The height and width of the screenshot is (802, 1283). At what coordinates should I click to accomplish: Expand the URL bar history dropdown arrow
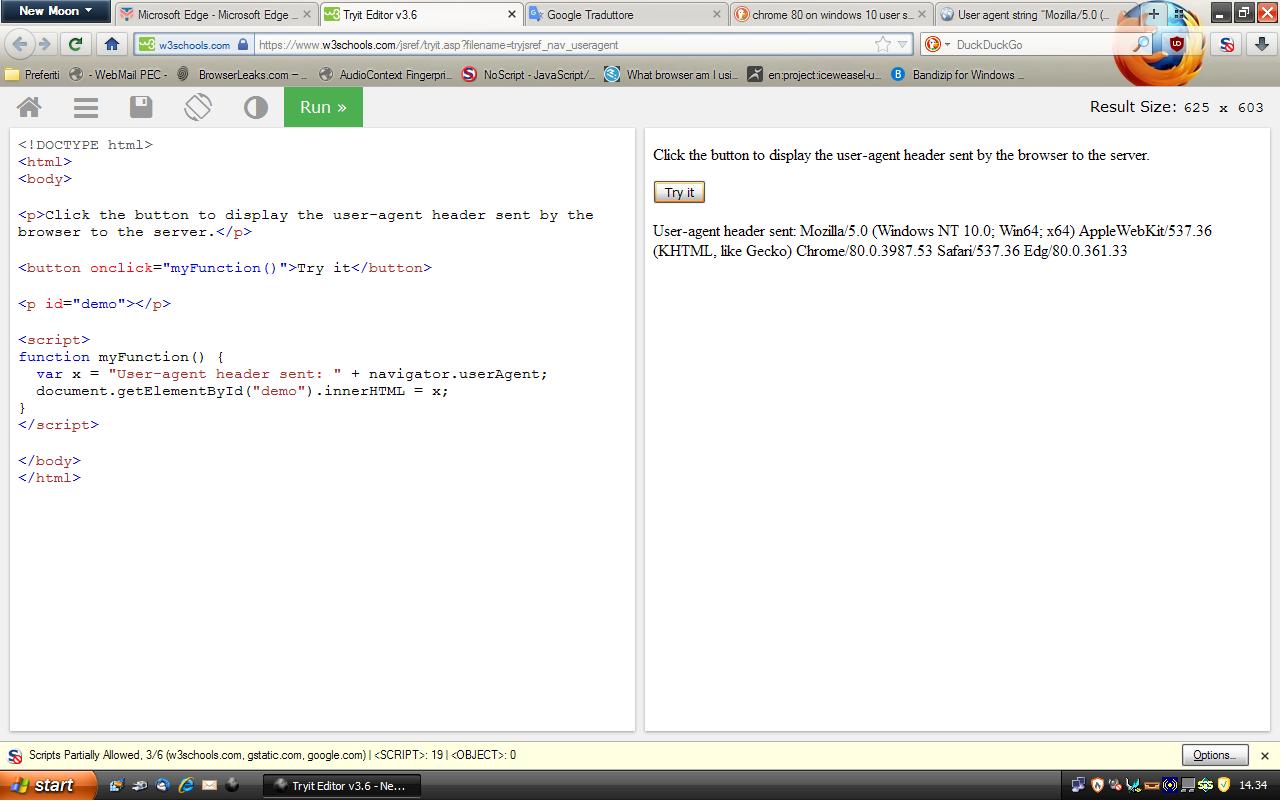click(902, 44)
